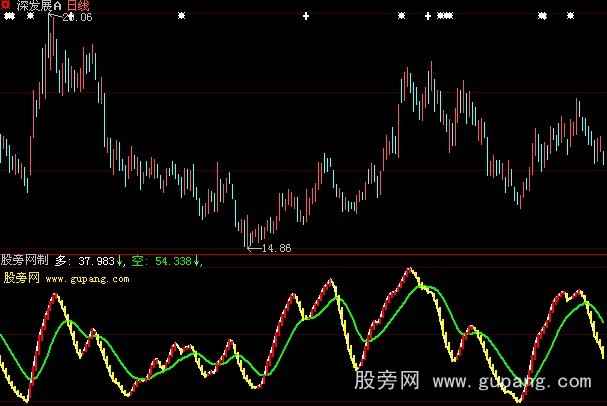The width and height of the screenshot is (607, 406).
Task: Click the plus marker beside the triple asterisks
Action: (428, 16)
